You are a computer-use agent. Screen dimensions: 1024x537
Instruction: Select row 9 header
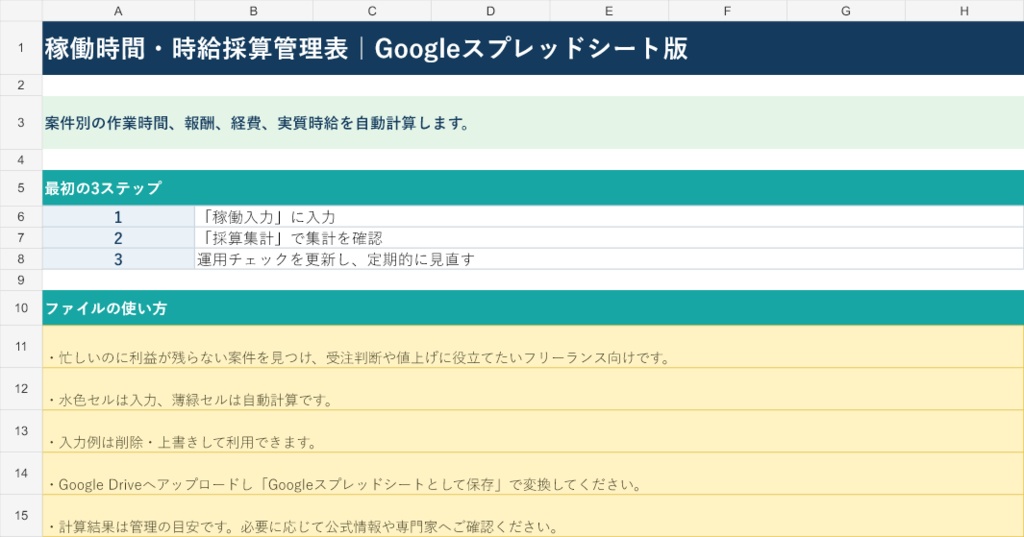[21, 280]
